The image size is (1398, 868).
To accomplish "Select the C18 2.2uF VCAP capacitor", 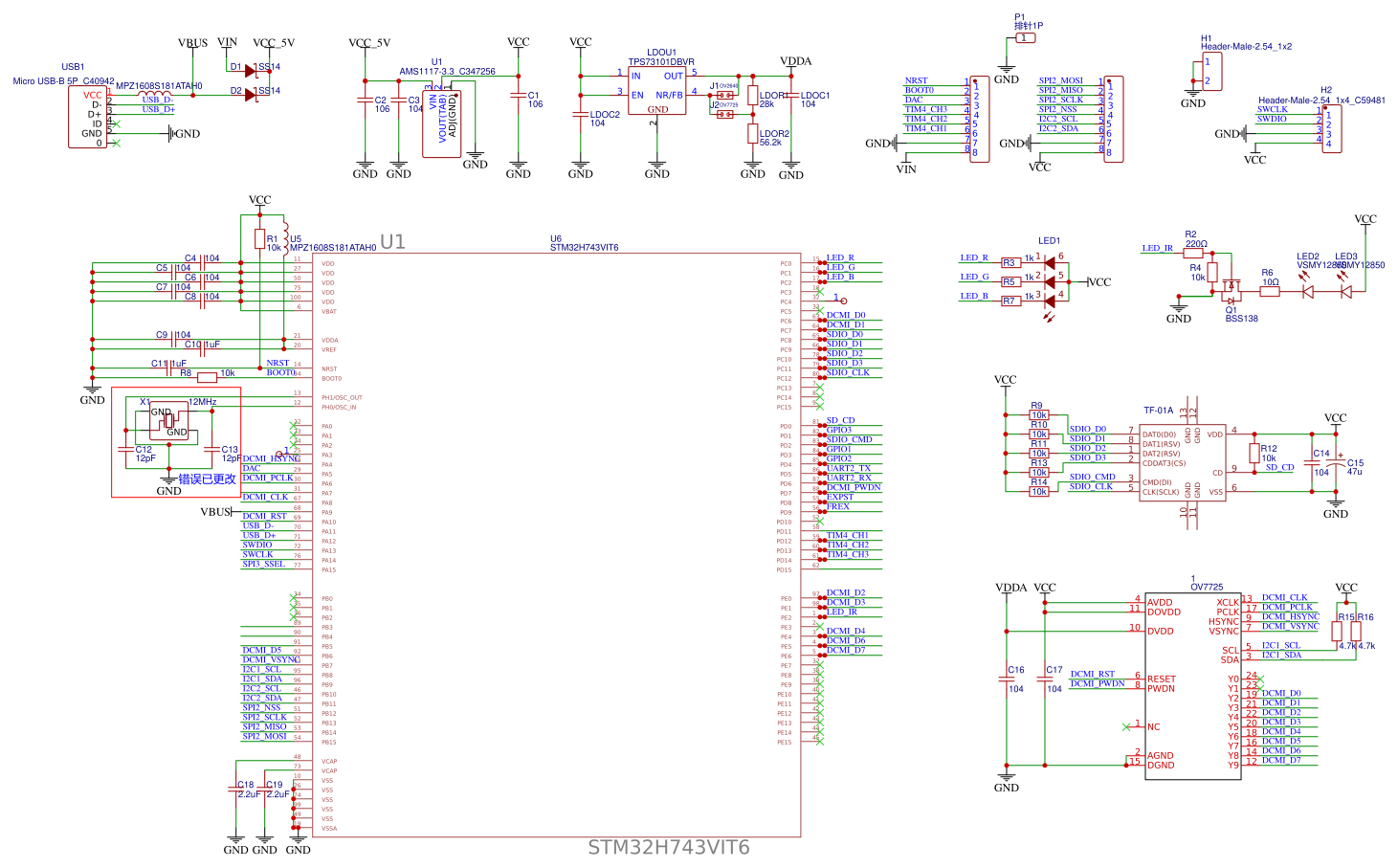I will coord(236,789).
